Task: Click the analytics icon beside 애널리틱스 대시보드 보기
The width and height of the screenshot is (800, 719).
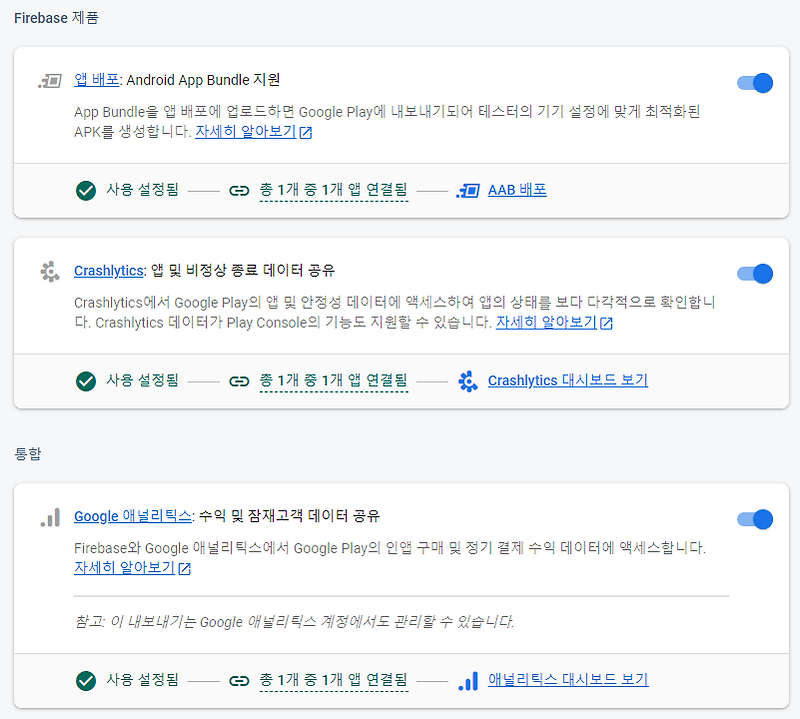Action: point(467,680)
